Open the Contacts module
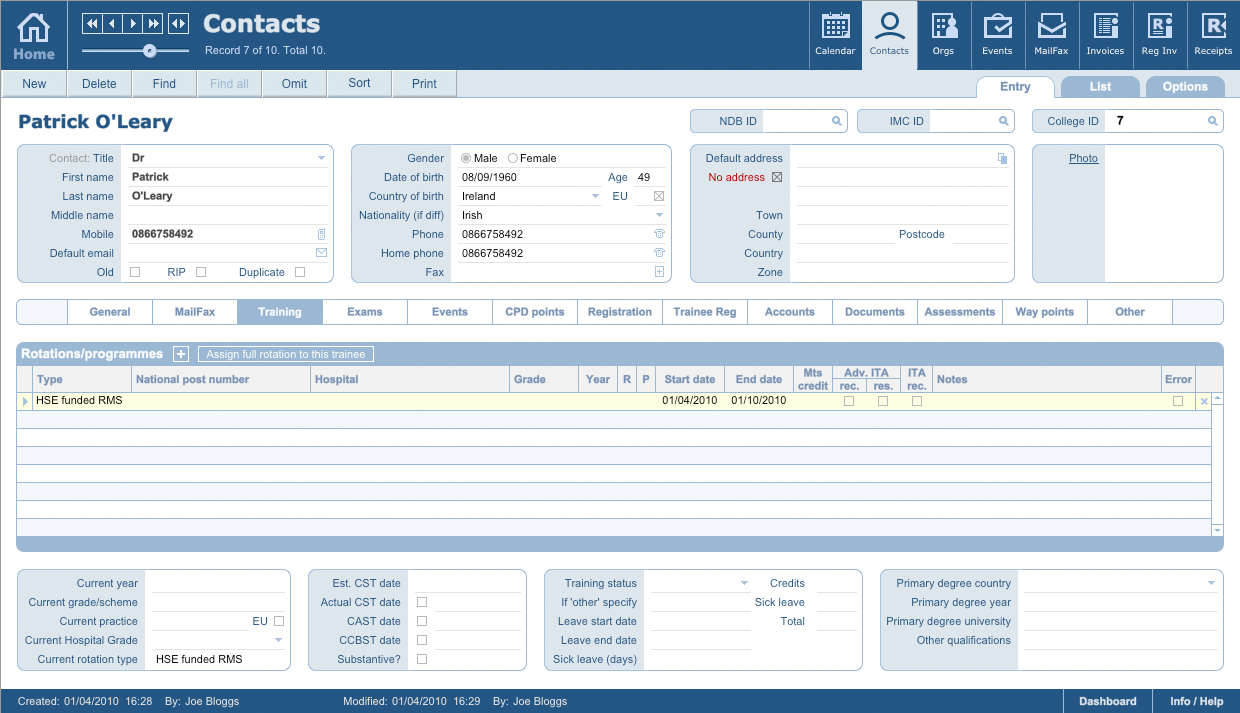1240x713 pixels. point(889,35)
